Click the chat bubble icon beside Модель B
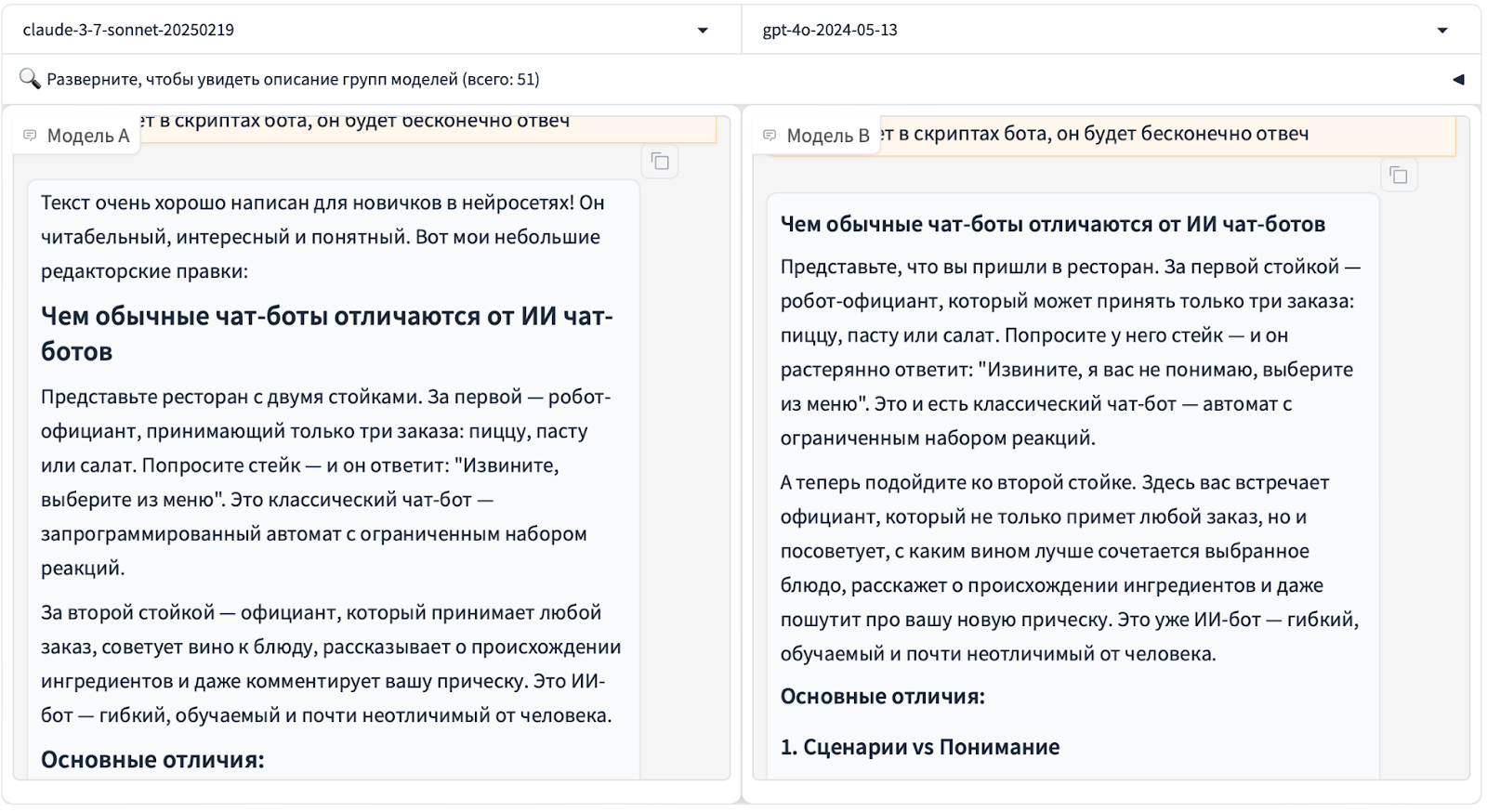The width and height of the screenshot is (1487, 812). tap(770, 136)
